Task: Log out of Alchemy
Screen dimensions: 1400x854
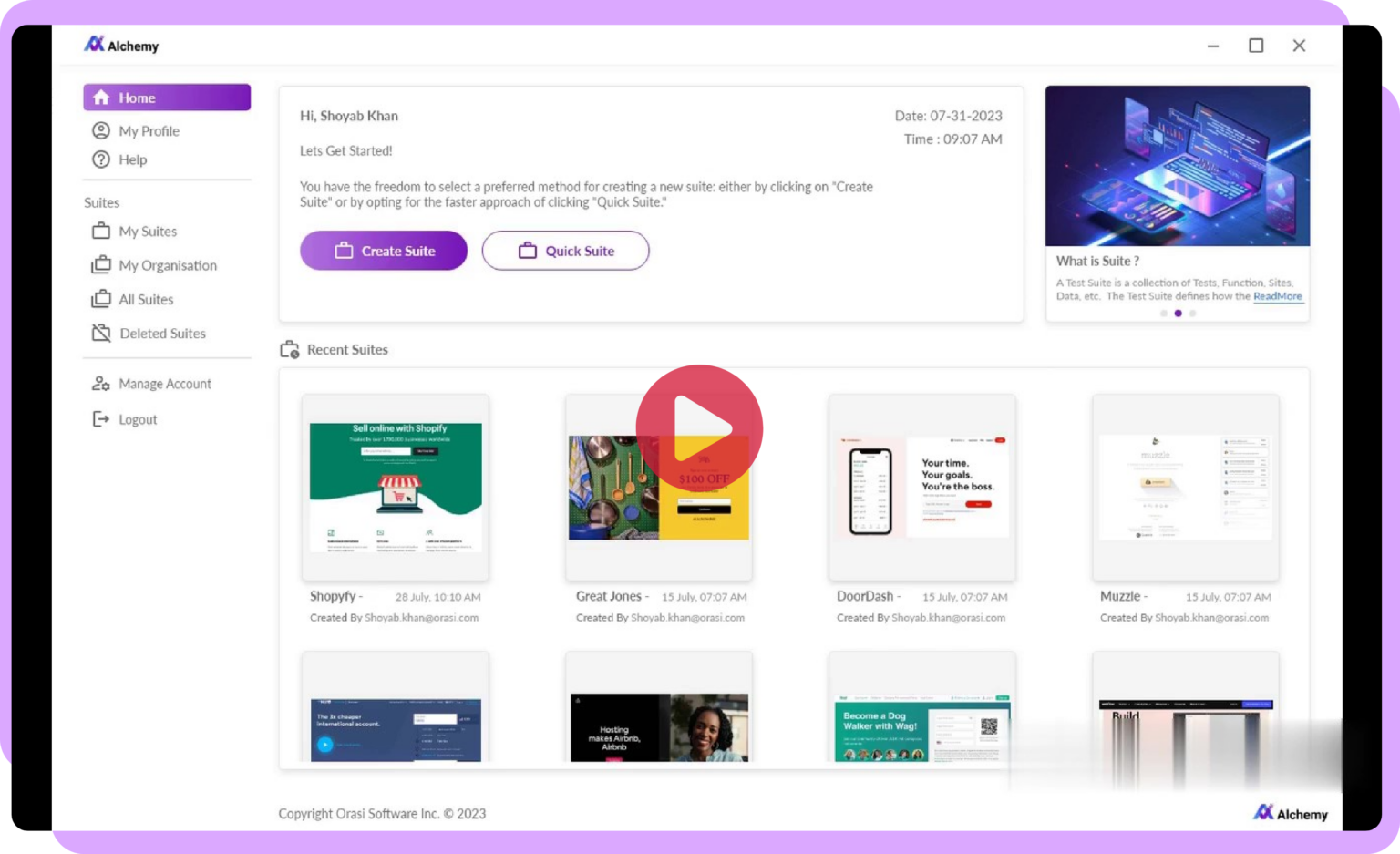Action: click(125, 419)
